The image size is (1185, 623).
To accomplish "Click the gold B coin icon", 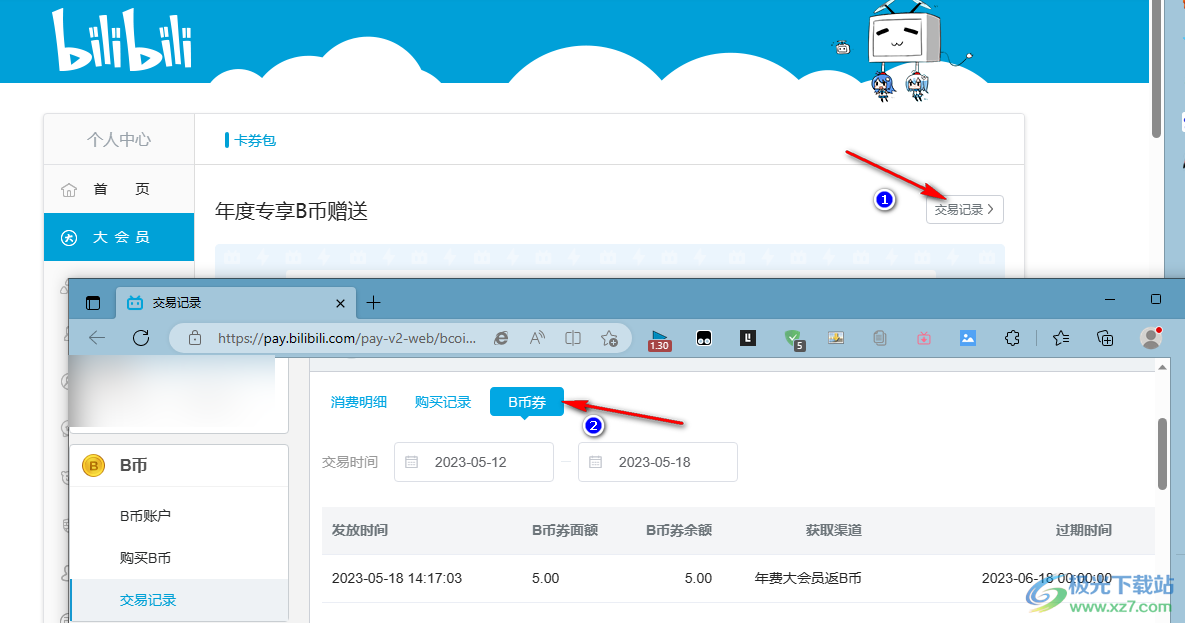I will pyautogui.click(x=94, y=466).
